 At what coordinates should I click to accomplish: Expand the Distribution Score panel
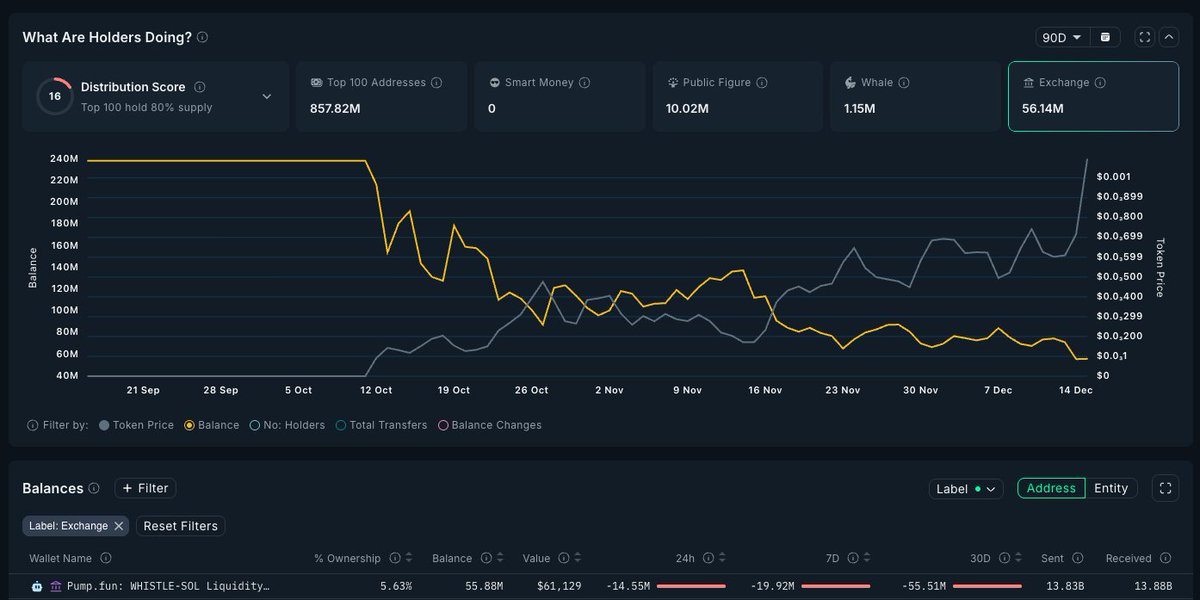(x=266, y=96)
